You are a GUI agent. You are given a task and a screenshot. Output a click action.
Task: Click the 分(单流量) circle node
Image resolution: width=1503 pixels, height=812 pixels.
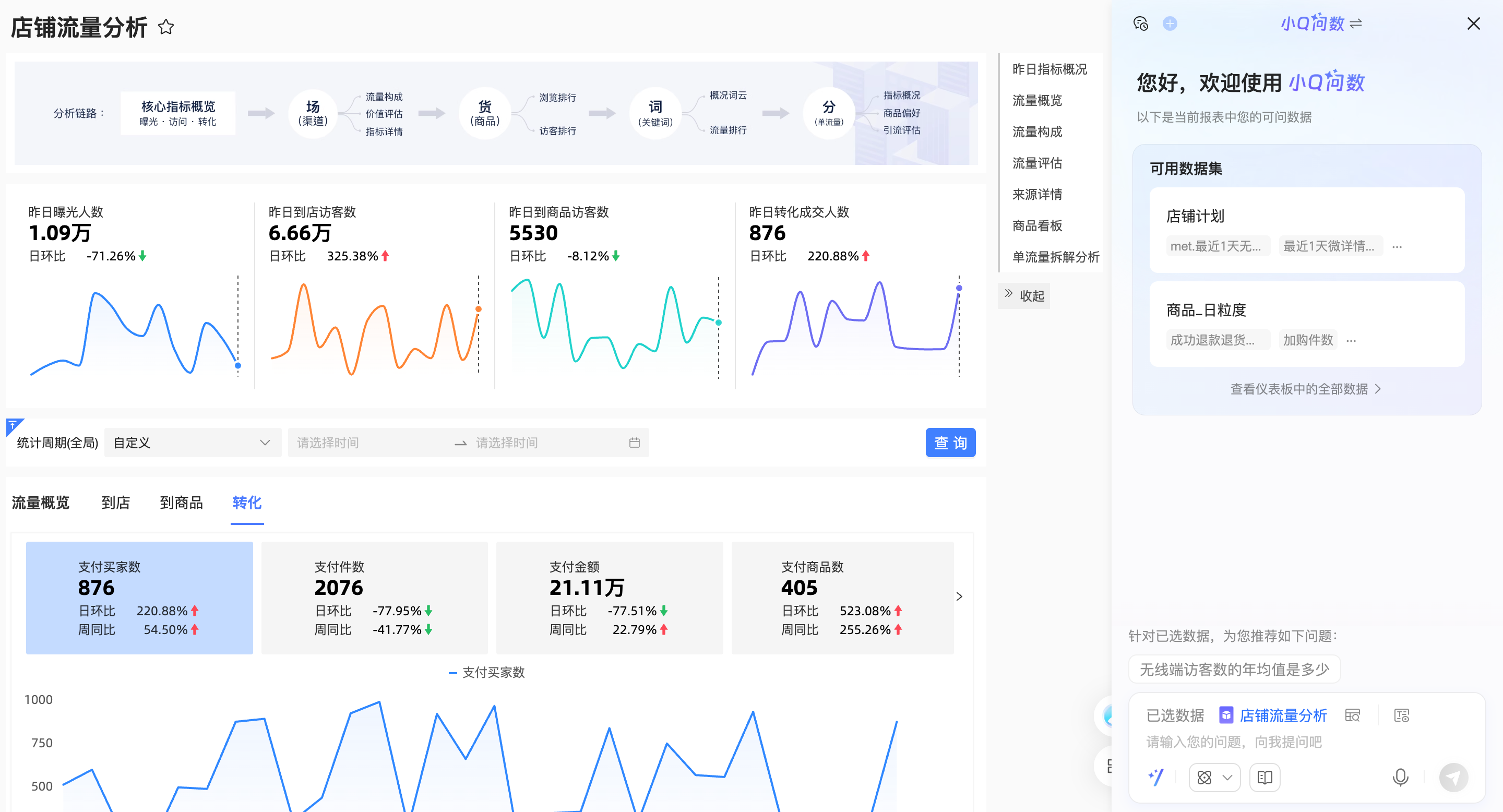click(829, 113)
